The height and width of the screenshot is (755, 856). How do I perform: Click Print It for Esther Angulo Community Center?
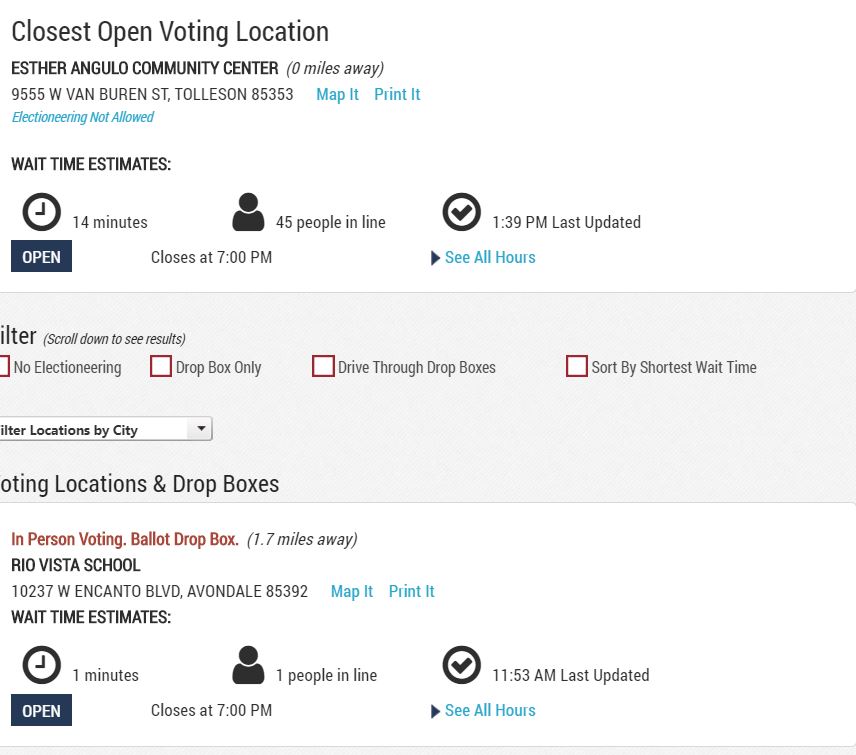click(397, 94)
